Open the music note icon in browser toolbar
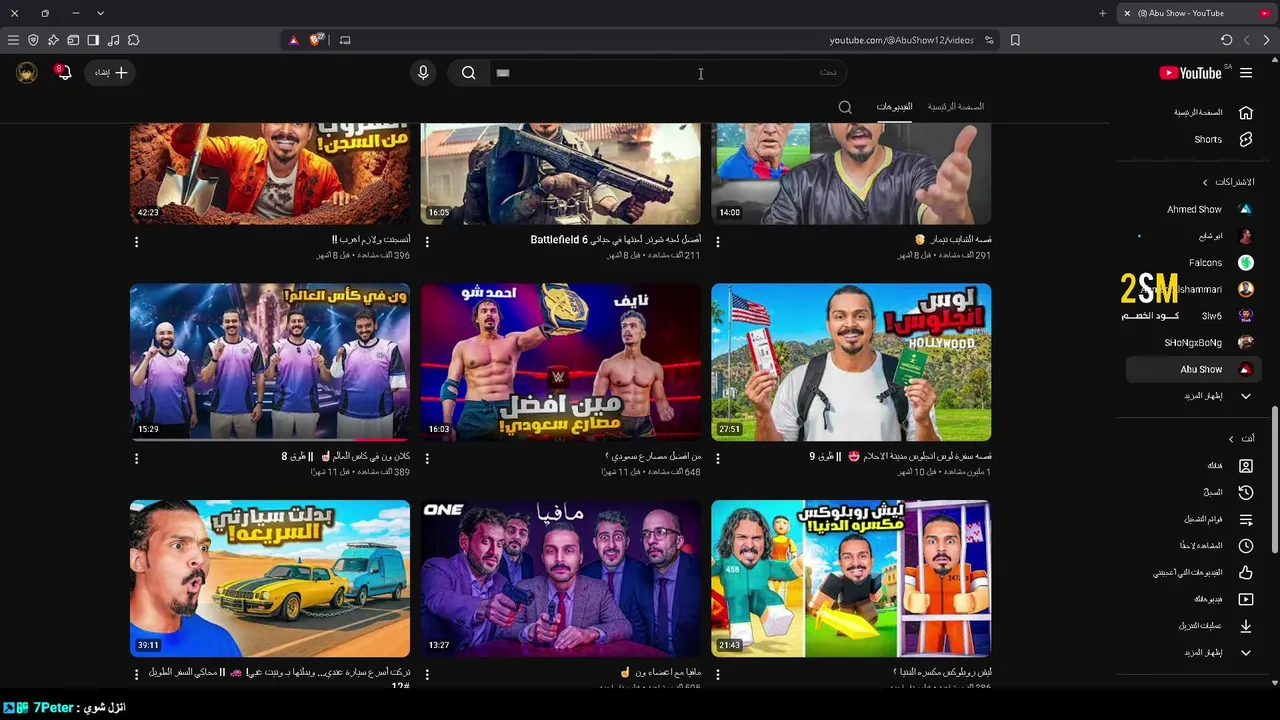Screen dimensions: 1280x720 click(113, 40)
